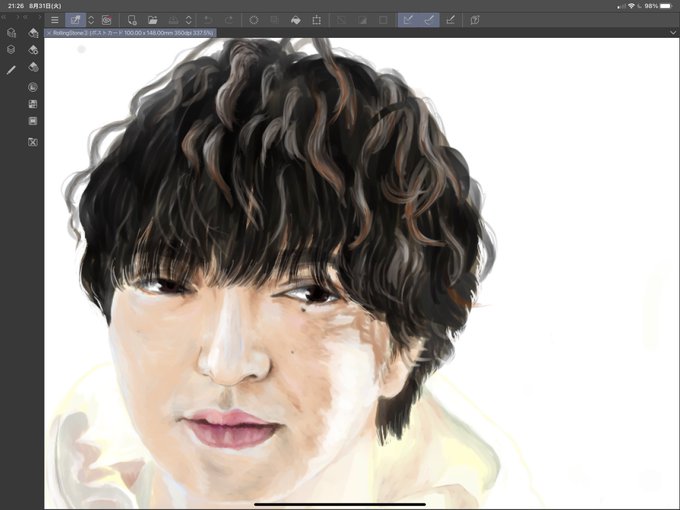Open the Color Wheel palette icon

33,87
